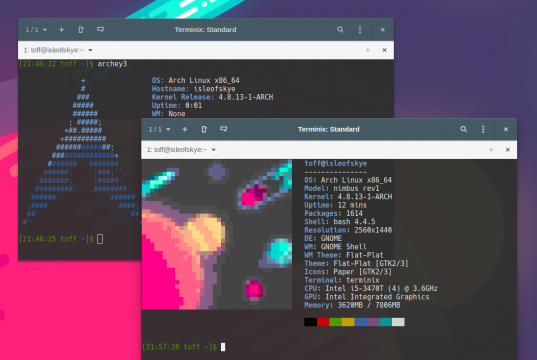Click 'Kernel Release: 4.8.13-1-ARCH' line
Screen dimensions: 537x360
(x=212, y=97)
